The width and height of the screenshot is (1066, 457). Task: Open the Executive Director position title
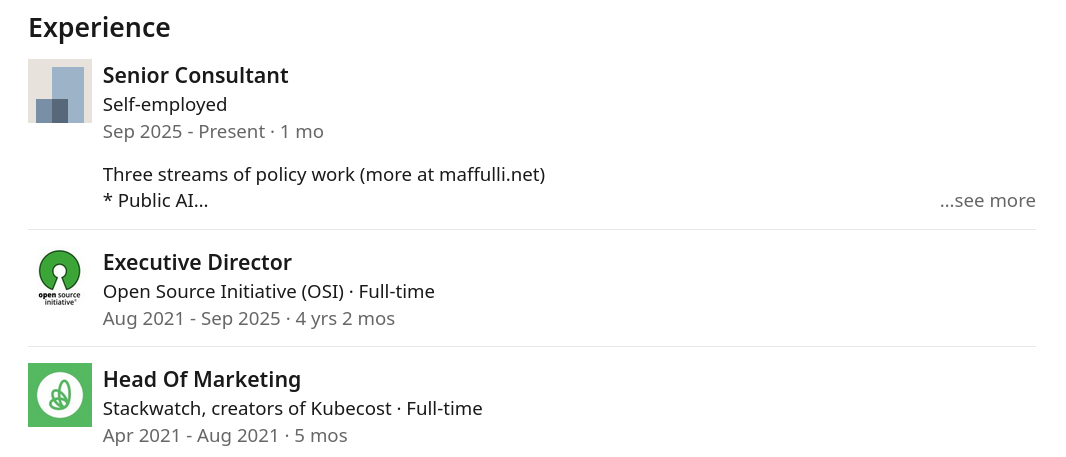(197, 263)
